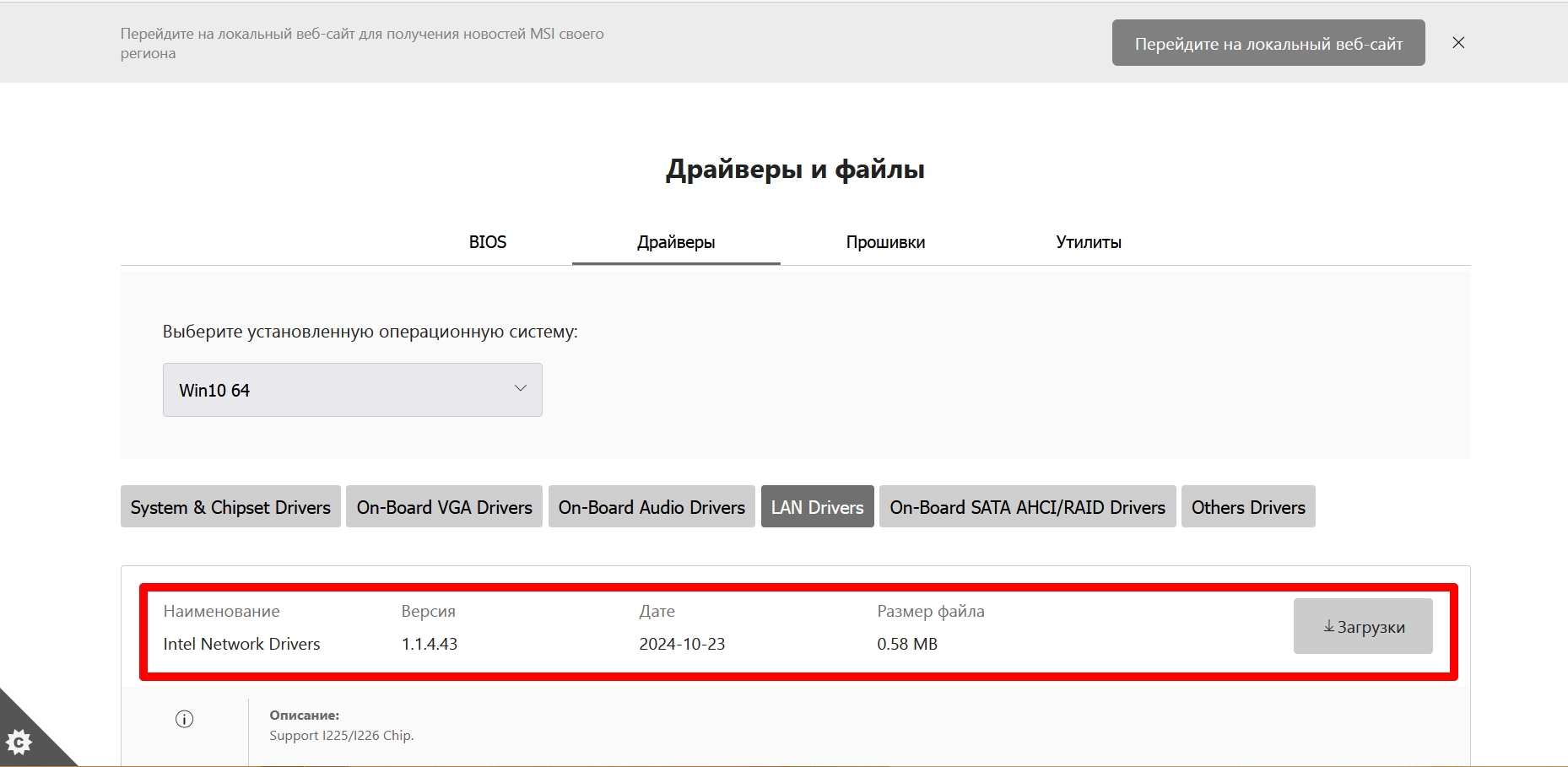Click the Описание label
Viewport: 1568px width, 767px height.
coord(305,716)
